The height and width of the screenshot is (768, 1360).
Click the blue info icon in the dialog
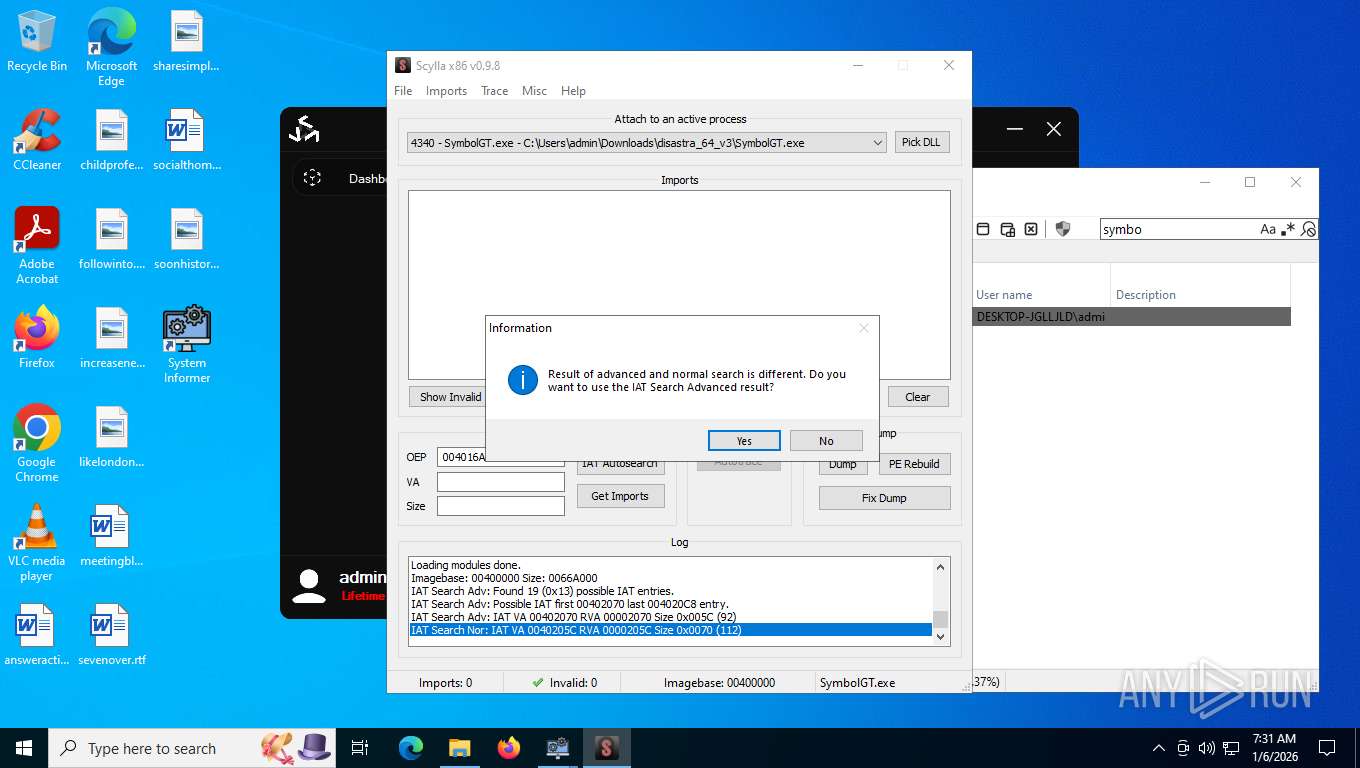pyautogui.click(x=523, y=380)
